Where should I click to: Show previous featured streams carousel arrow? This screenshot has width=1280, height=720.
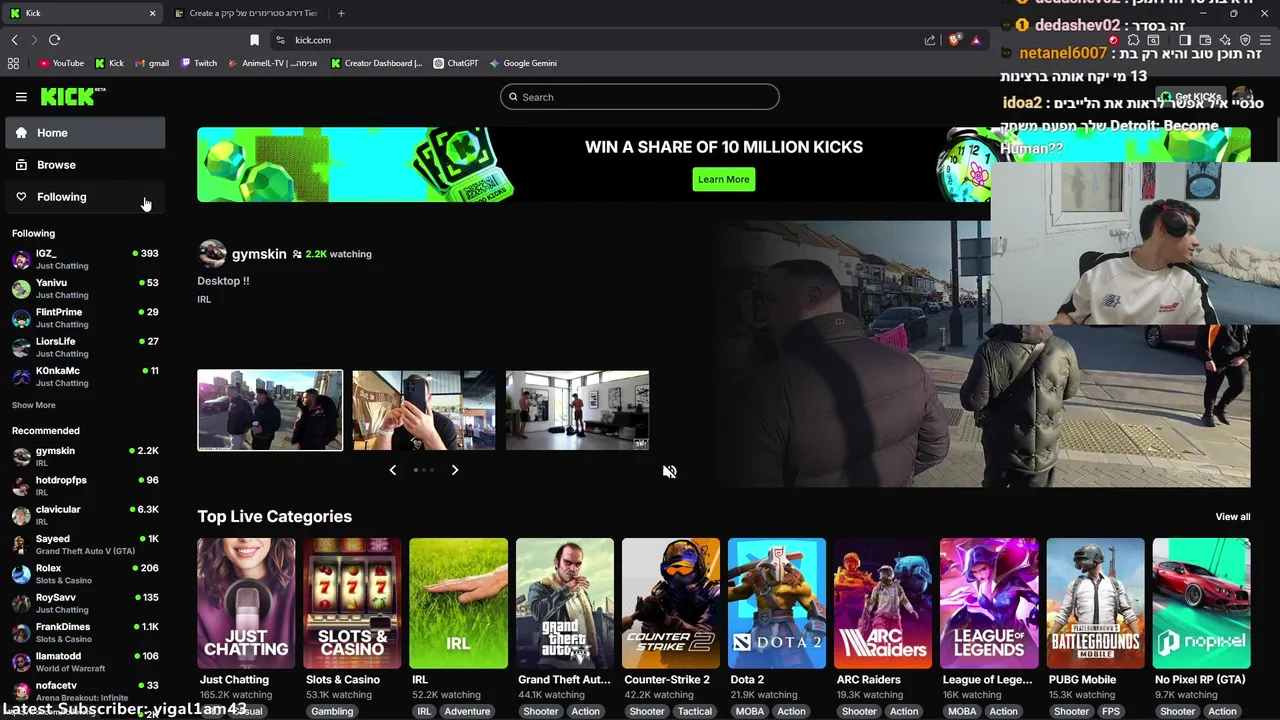pos(392,470)
